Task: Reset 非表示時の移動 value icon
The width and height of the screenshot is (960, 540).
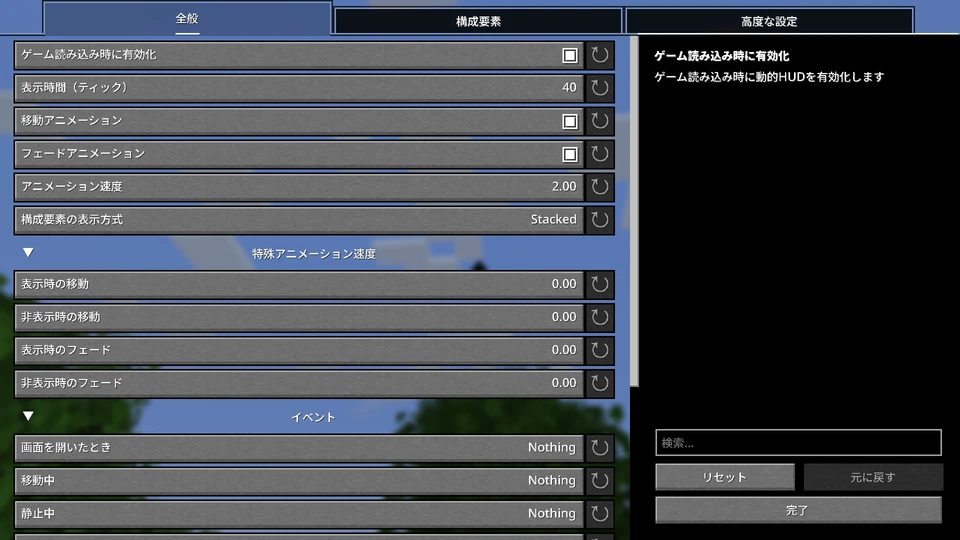Action: [x=599, y=318]
